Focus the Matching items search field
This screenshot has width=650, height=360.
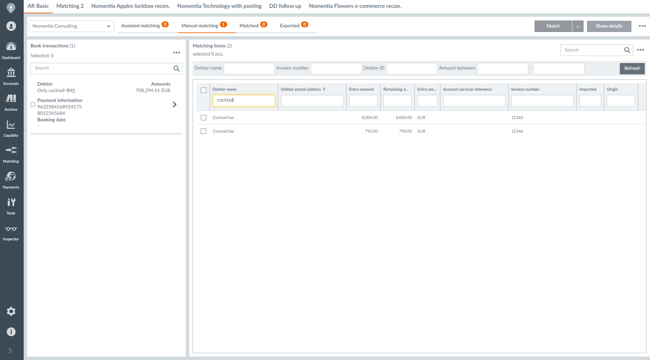click(x=592, y=50)
